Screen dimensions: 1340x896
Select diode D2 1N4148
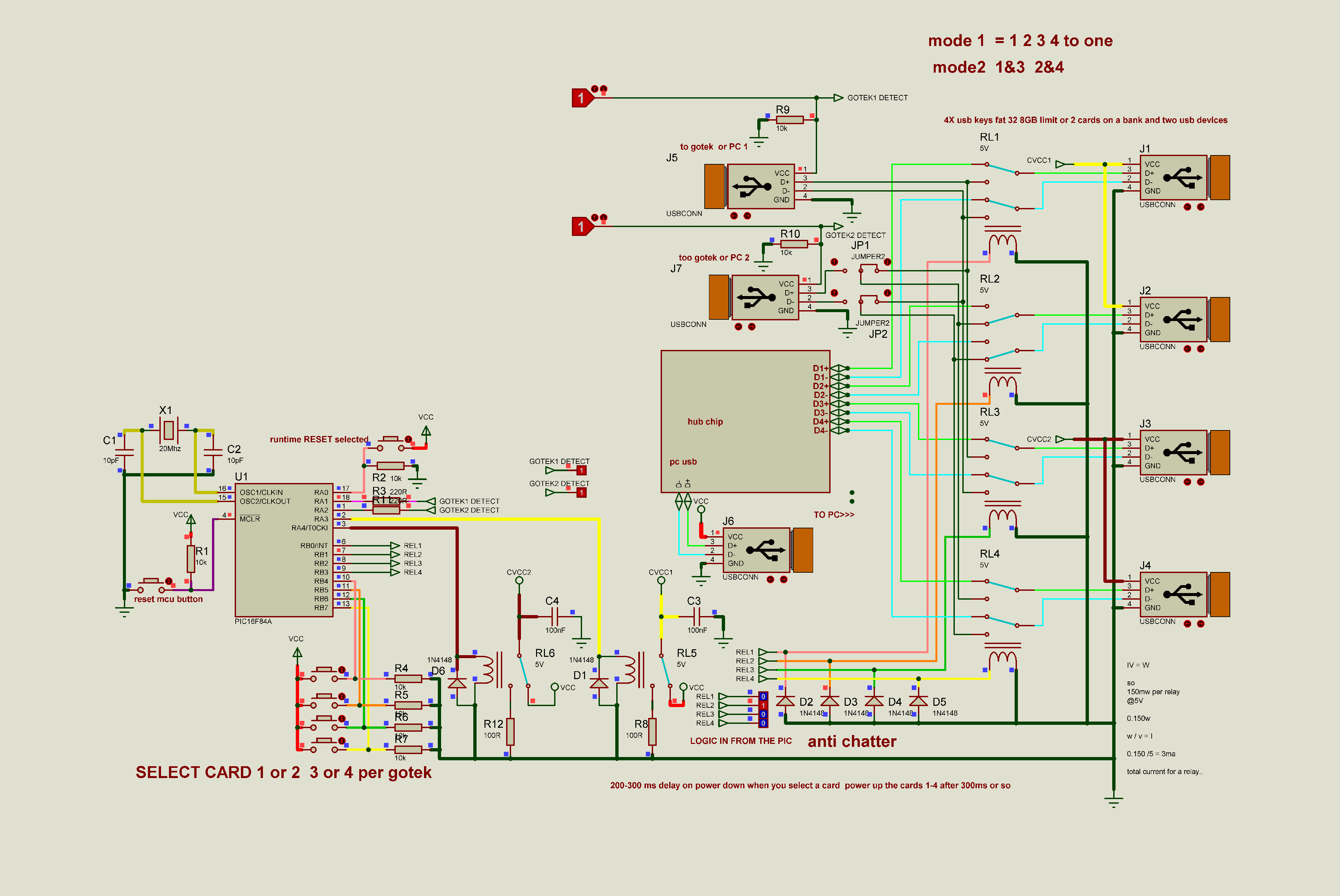click(786, 701)
